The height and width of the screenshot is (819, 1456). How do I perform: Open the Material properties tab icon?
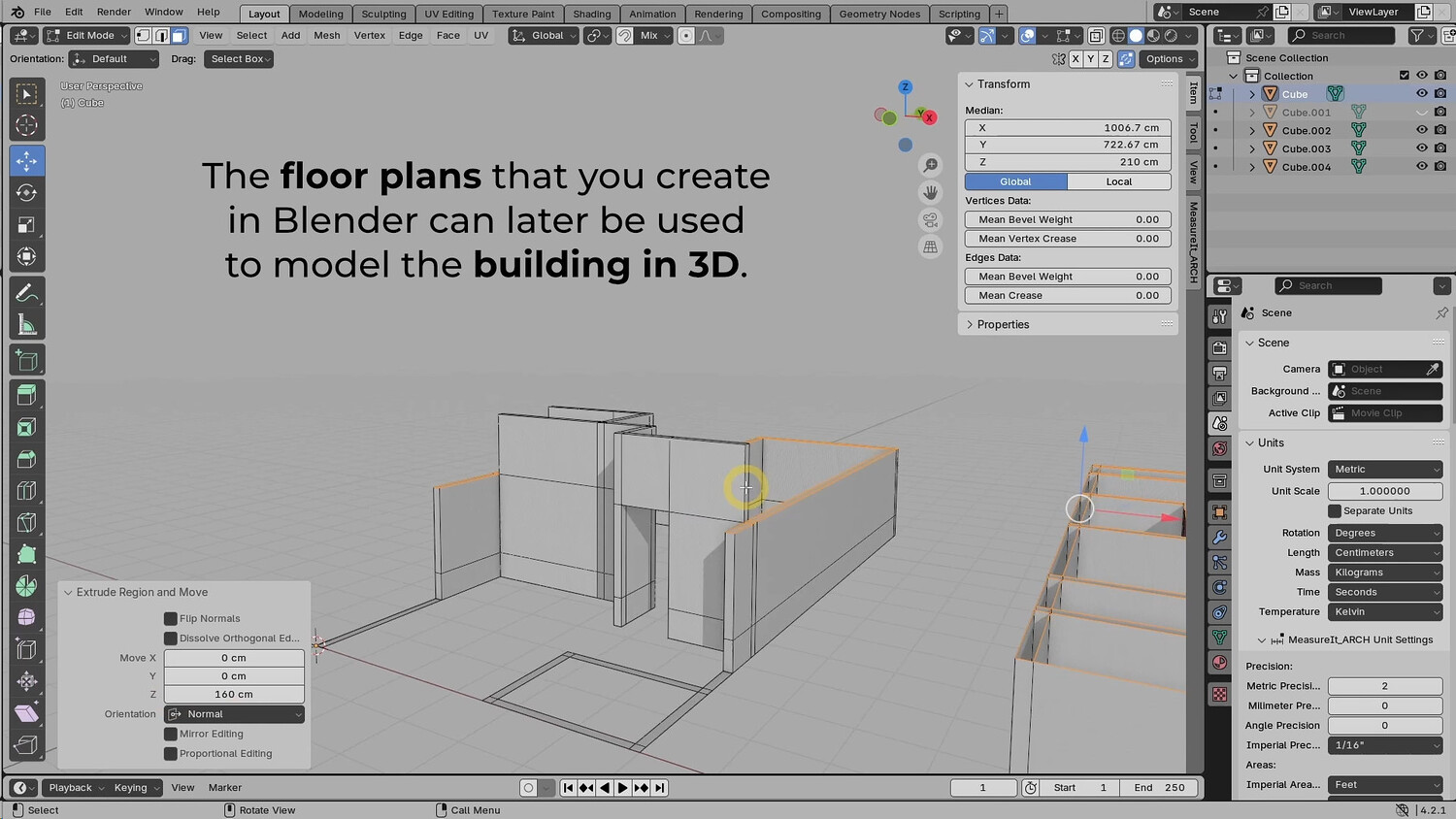coord(1220,663)
